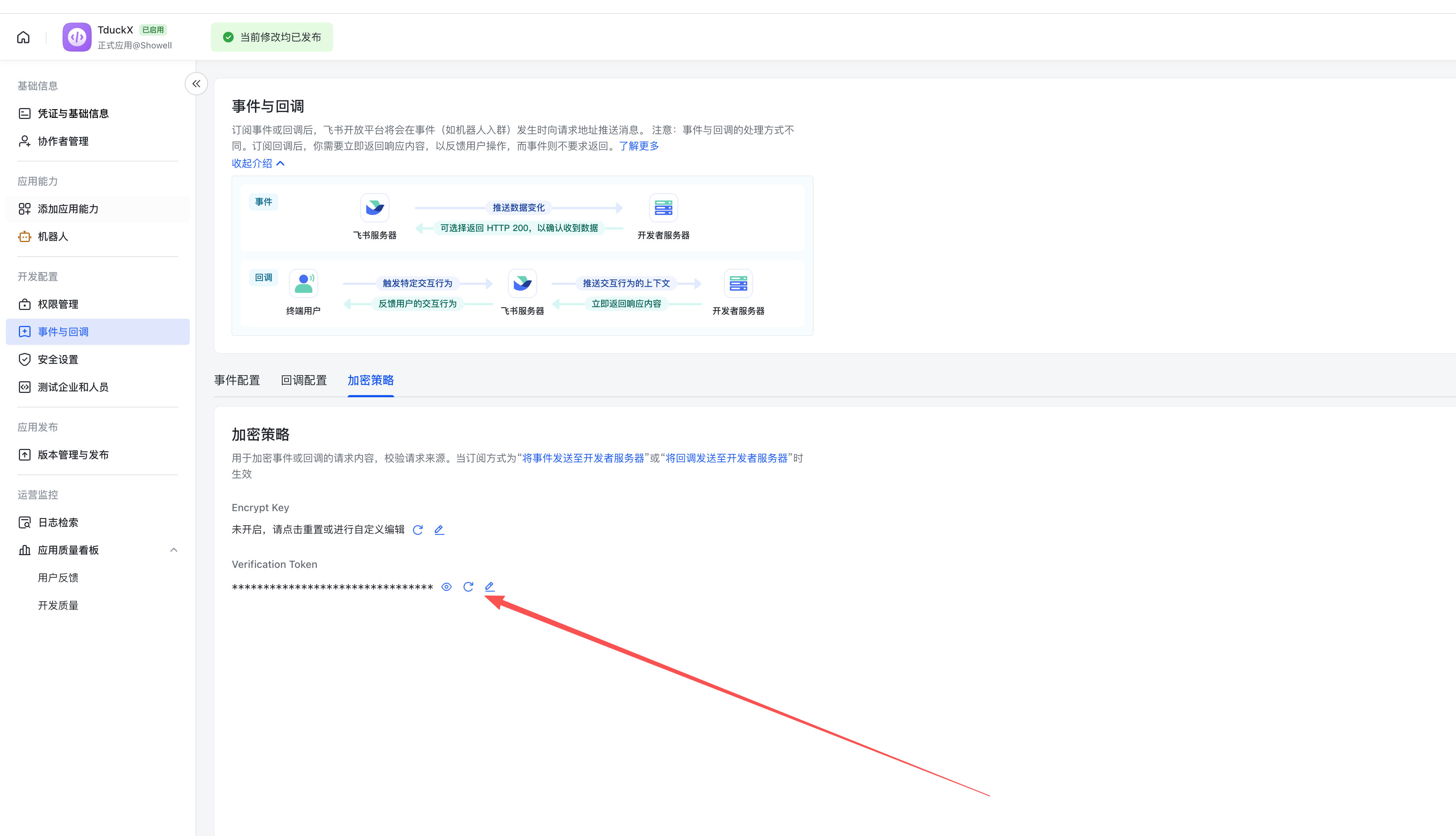Viewport: 1456px width, 836px height.
Task: Open the 将事件发送至开发者服务器 link
Action: coord(583,458)
